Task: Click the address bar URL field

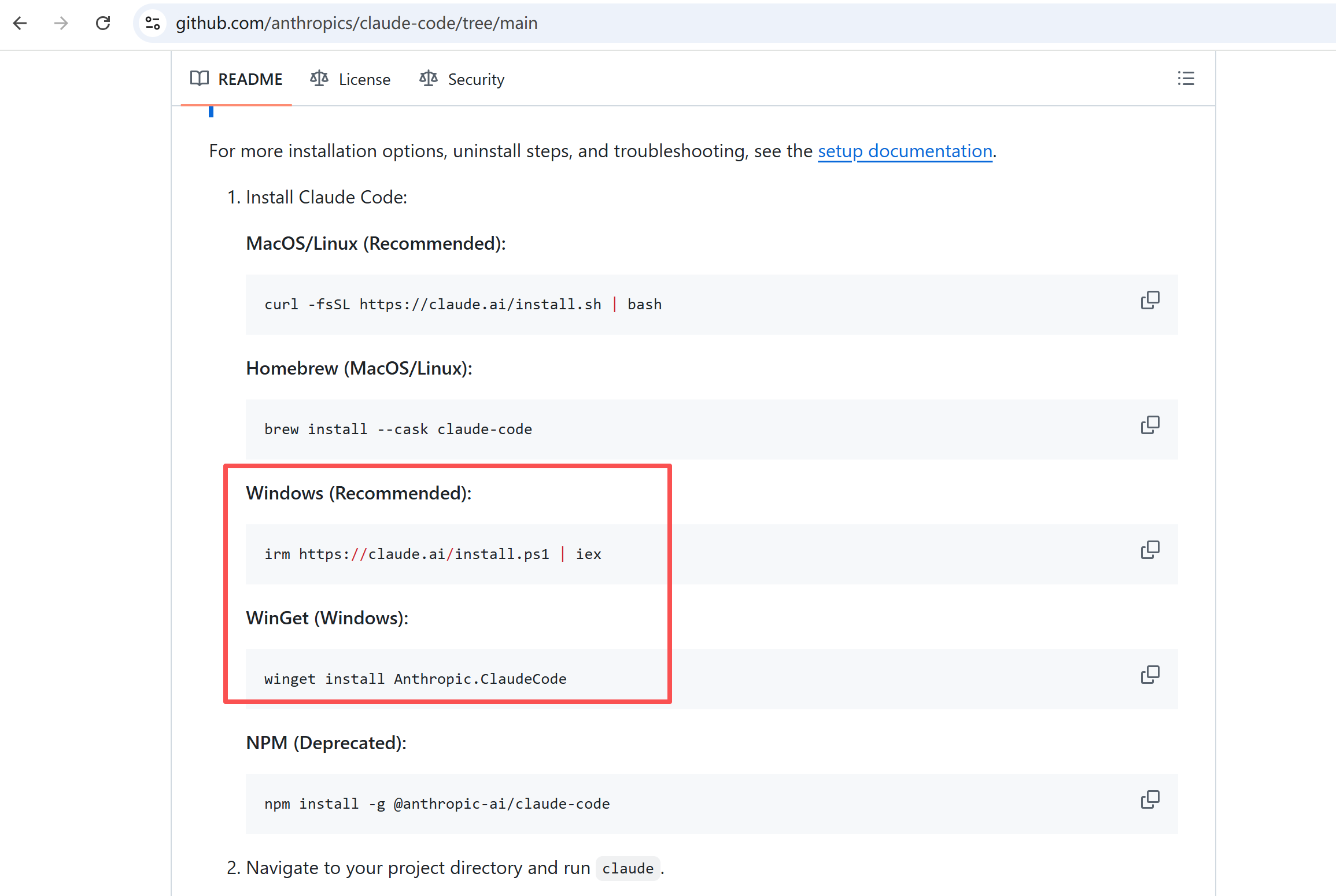Action: (x=735, y=23)
